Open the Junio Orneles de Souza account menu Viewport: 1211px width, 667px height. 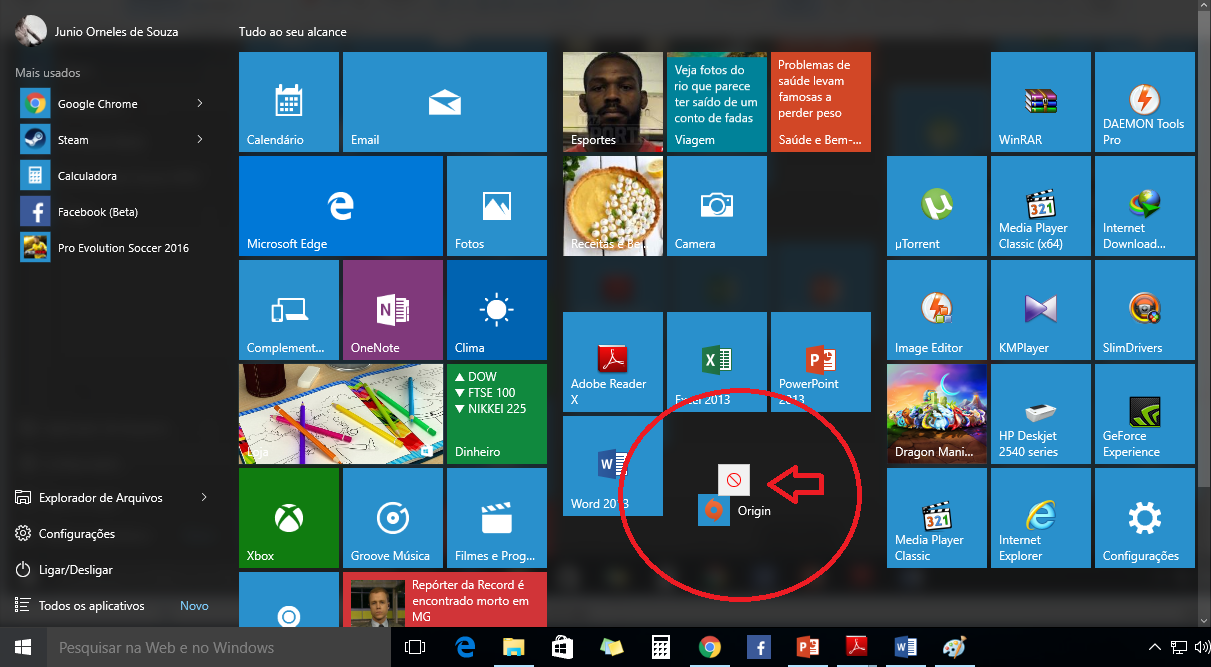[96, 31]
